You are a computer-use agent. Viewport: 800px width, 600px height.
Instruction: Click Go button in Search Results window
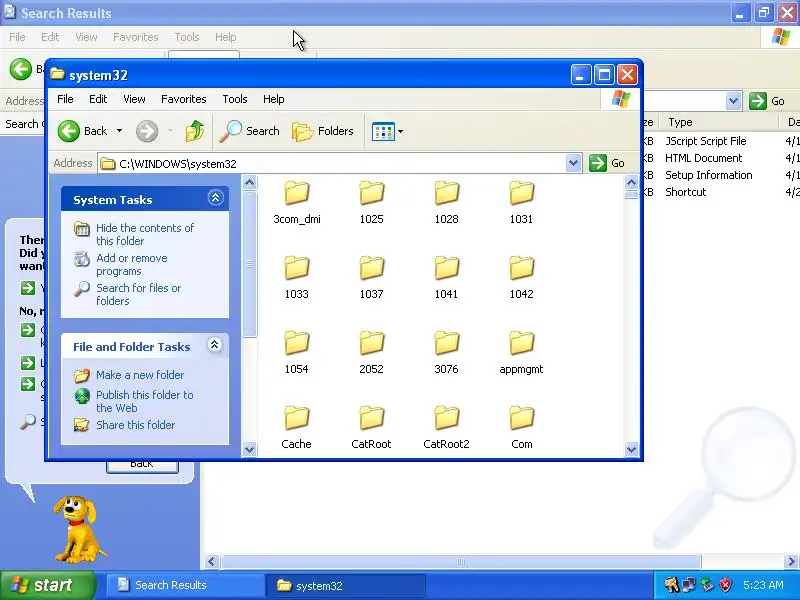tap(767, 101)
